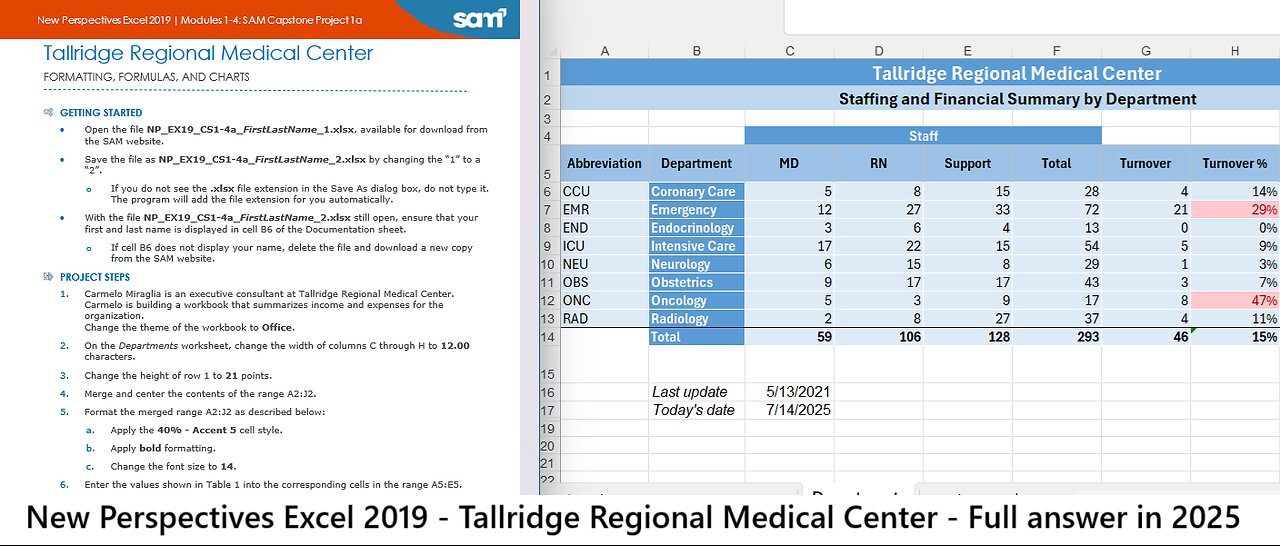
Task: Select column A header
Action: [604, 51]
